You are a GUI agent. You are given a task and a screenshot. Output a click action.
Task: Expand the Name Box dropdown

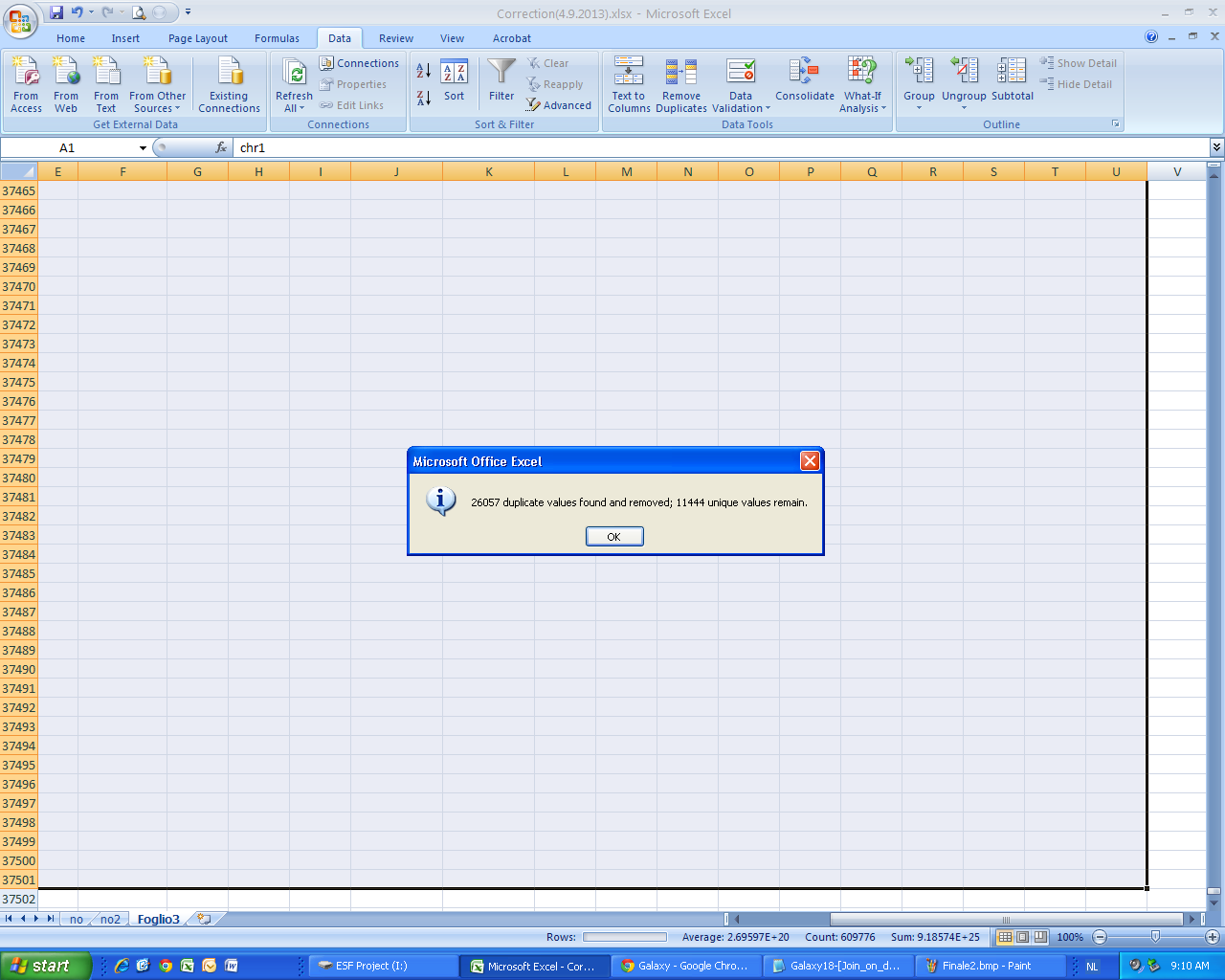tap(143, 148)
